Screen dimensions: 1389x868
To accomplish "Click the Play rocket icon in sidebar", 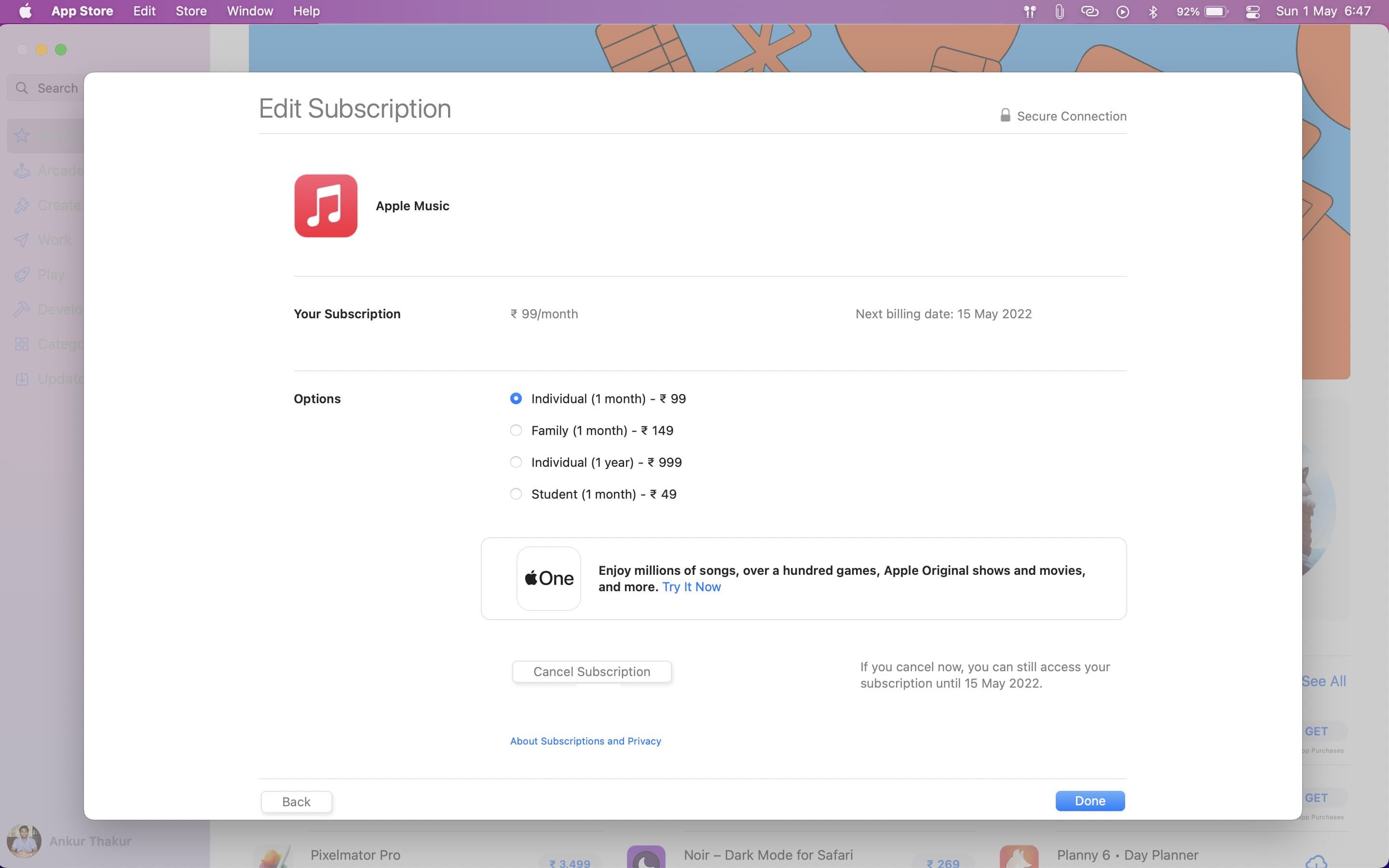I will point(22,274).
